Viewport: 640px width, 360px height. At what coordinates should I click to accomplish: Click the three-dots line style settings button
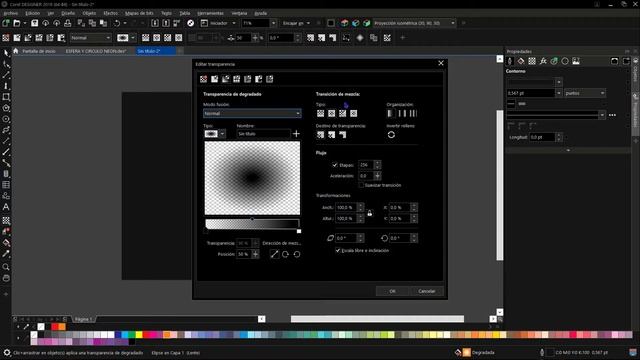point(612,115)
